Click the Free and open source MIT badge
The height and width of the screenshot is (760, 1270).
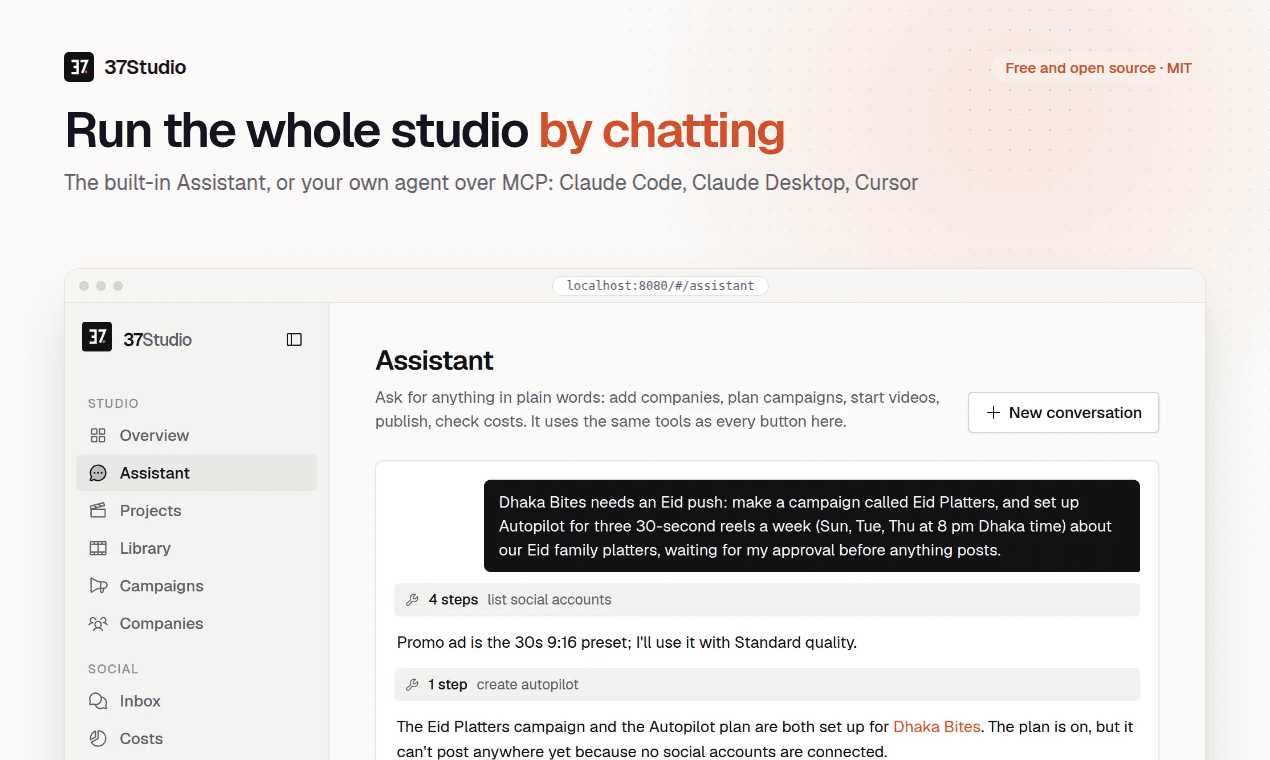(1098, 68)
